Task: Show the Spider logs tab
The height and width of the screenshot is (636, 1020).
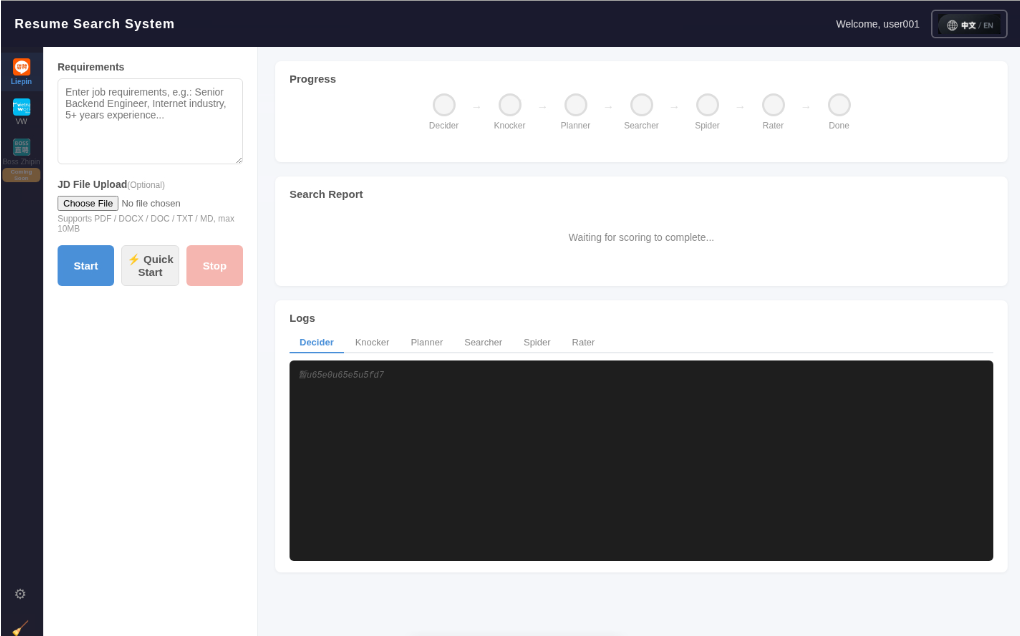Action: 537,342
